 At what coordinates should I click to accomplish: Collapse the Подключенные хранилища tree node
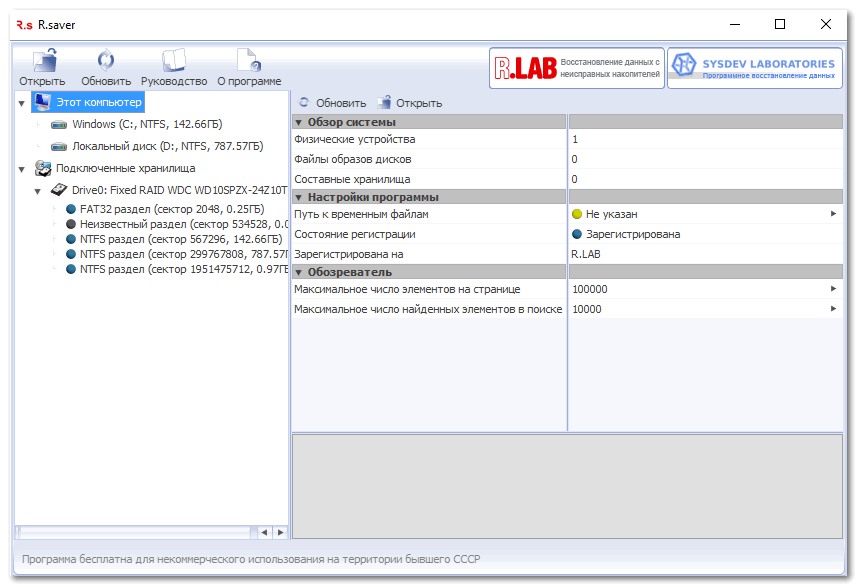pos(22,169)
